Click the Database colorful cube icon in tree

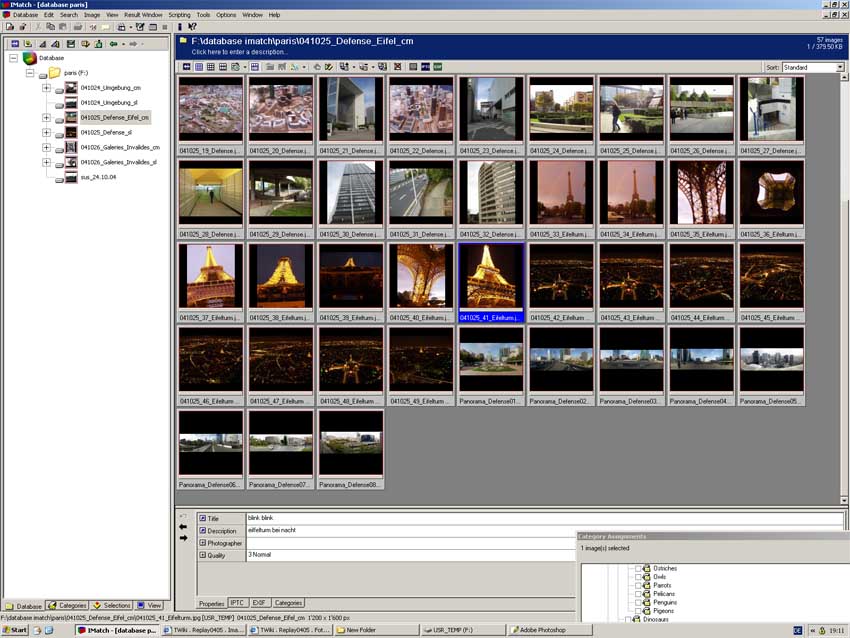[30, 57]
